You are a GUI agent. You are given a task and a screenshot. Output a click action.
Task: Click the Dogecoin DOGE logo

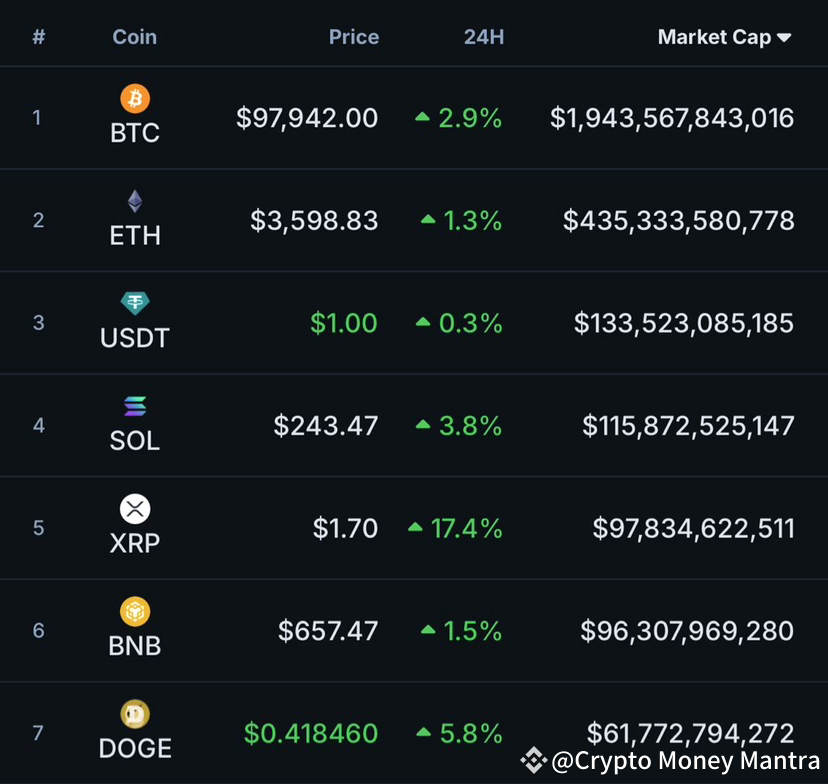pos(134,713)
